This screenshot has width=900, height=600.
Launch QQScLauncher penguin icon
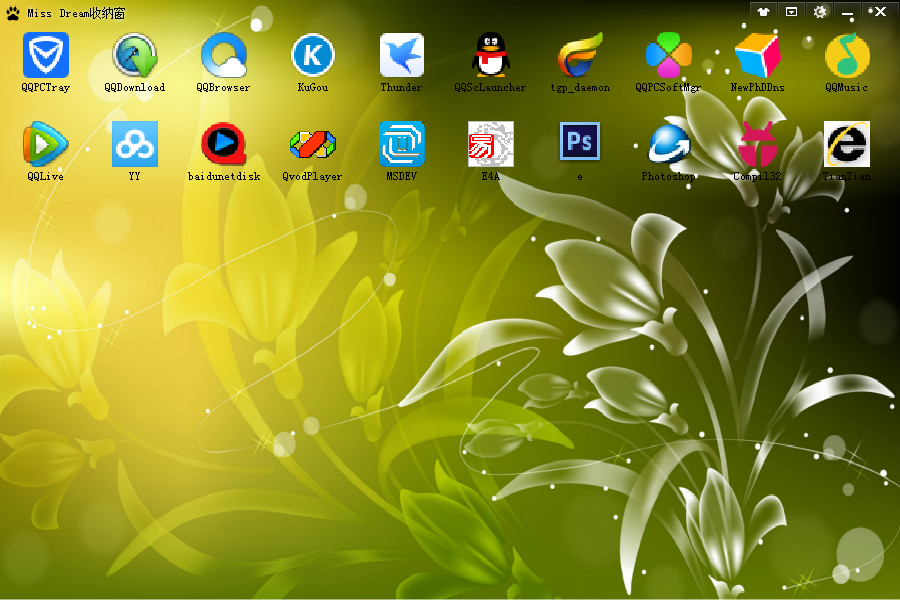click(491, 55)
